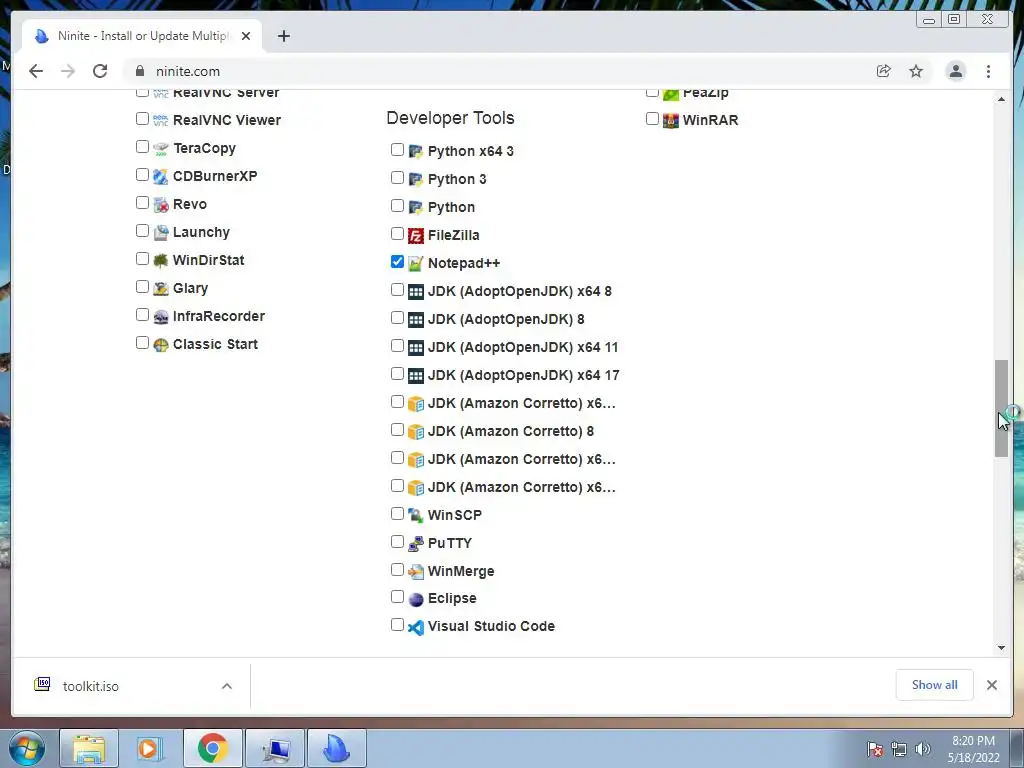1024x768 pixels.
Task: Open Windows Start menu orb
Action: pos(27,748)
